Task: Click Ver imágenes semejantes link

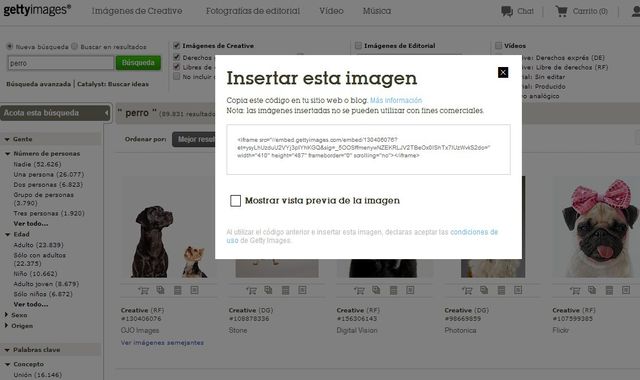Action: (x=162, y=343)
